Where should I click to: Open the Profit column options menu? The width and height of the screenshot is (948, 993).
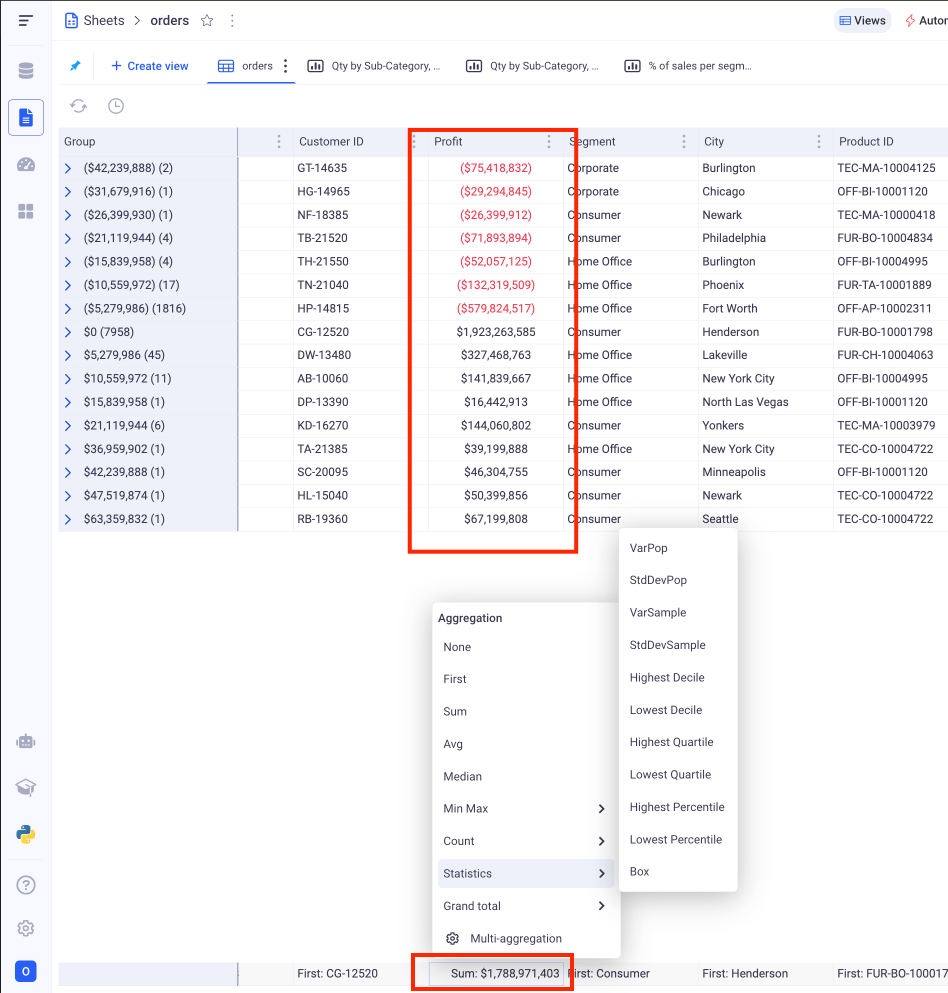click(x=548, y=142)
